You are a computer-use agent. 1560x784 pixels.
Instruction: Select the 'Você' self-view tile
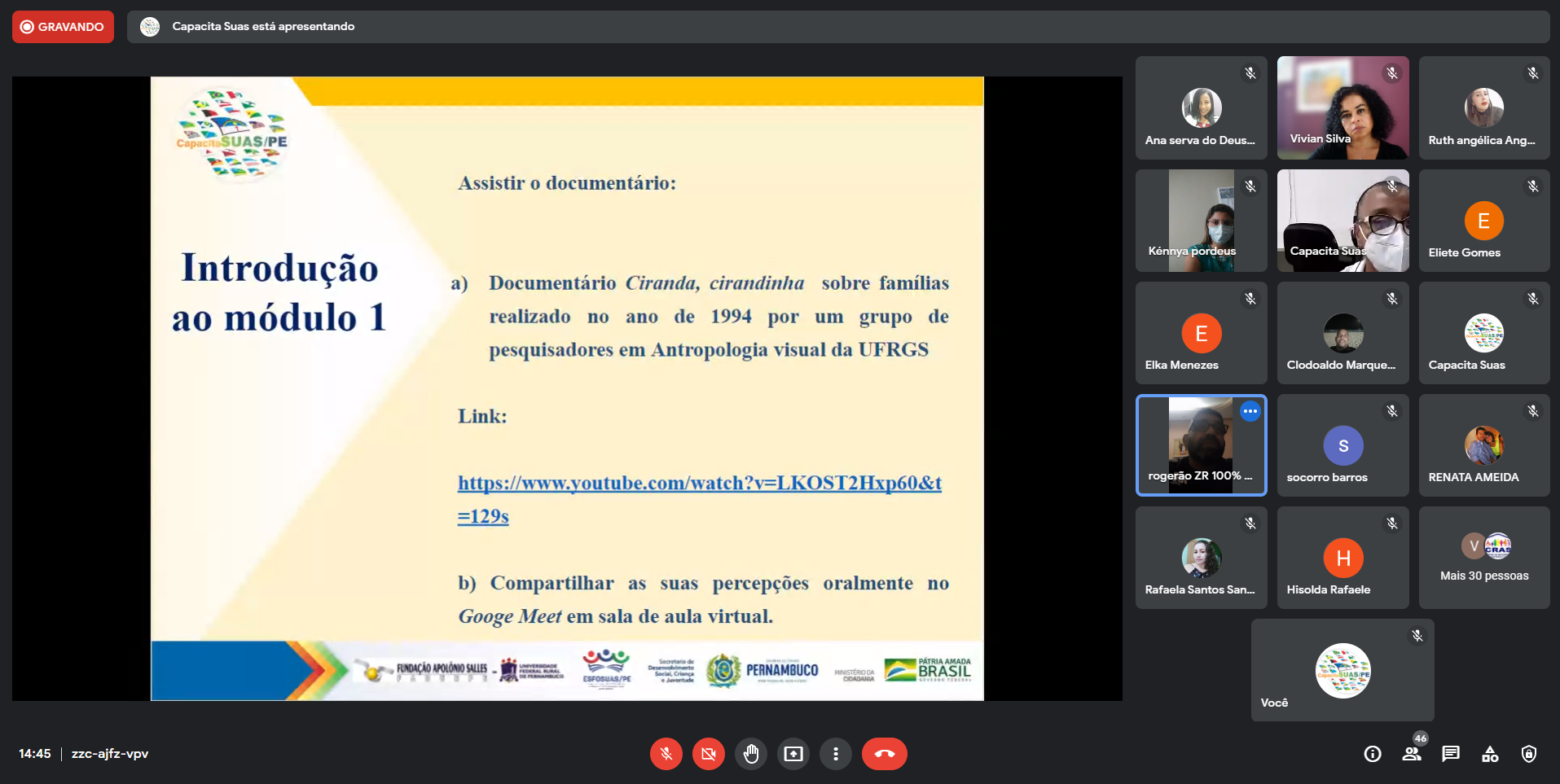tap(1342, 670)
